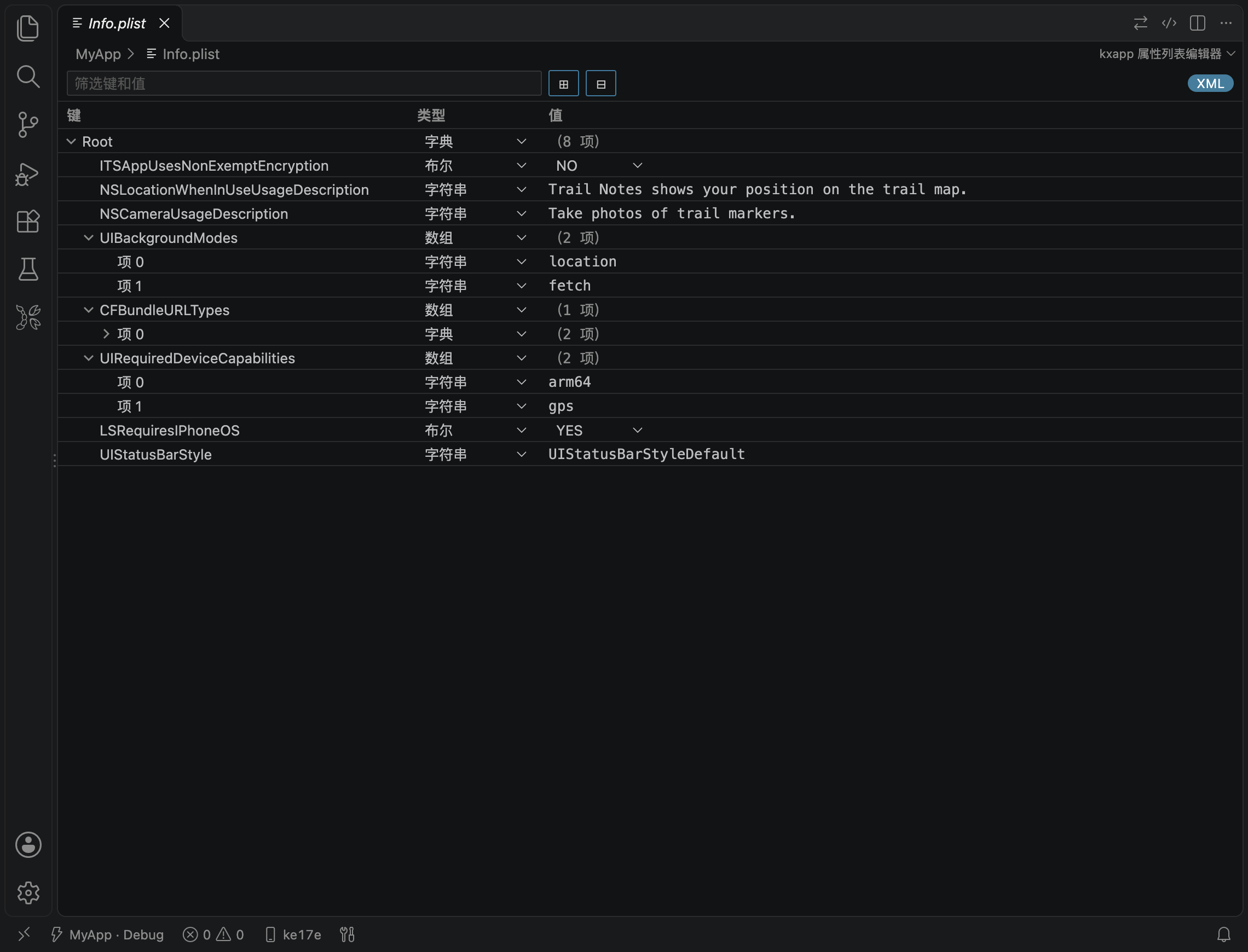Open the Explorer files view
This screenshot has height=952, width=1248.
click(28, 28)
